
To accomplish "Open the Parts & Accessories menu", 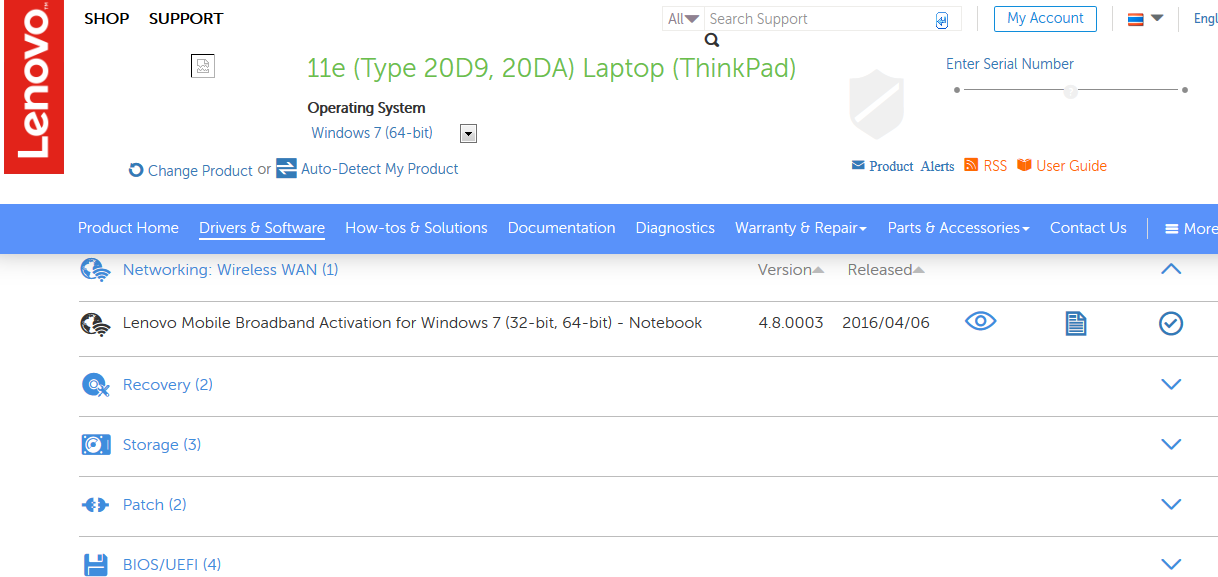I will (x=959, y=228).
